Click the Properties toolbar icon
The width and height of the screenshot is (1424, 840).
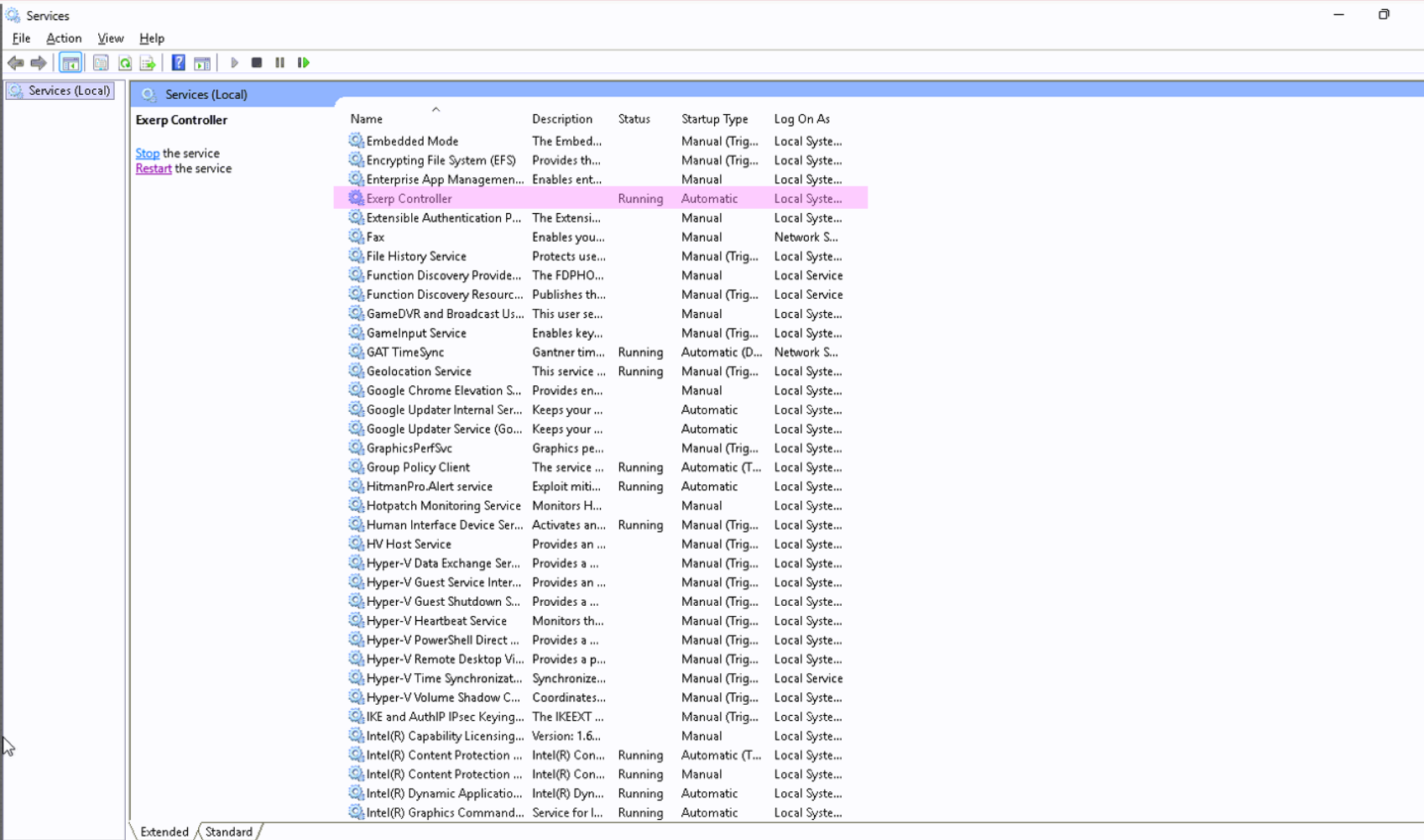[x=101, y=63]
